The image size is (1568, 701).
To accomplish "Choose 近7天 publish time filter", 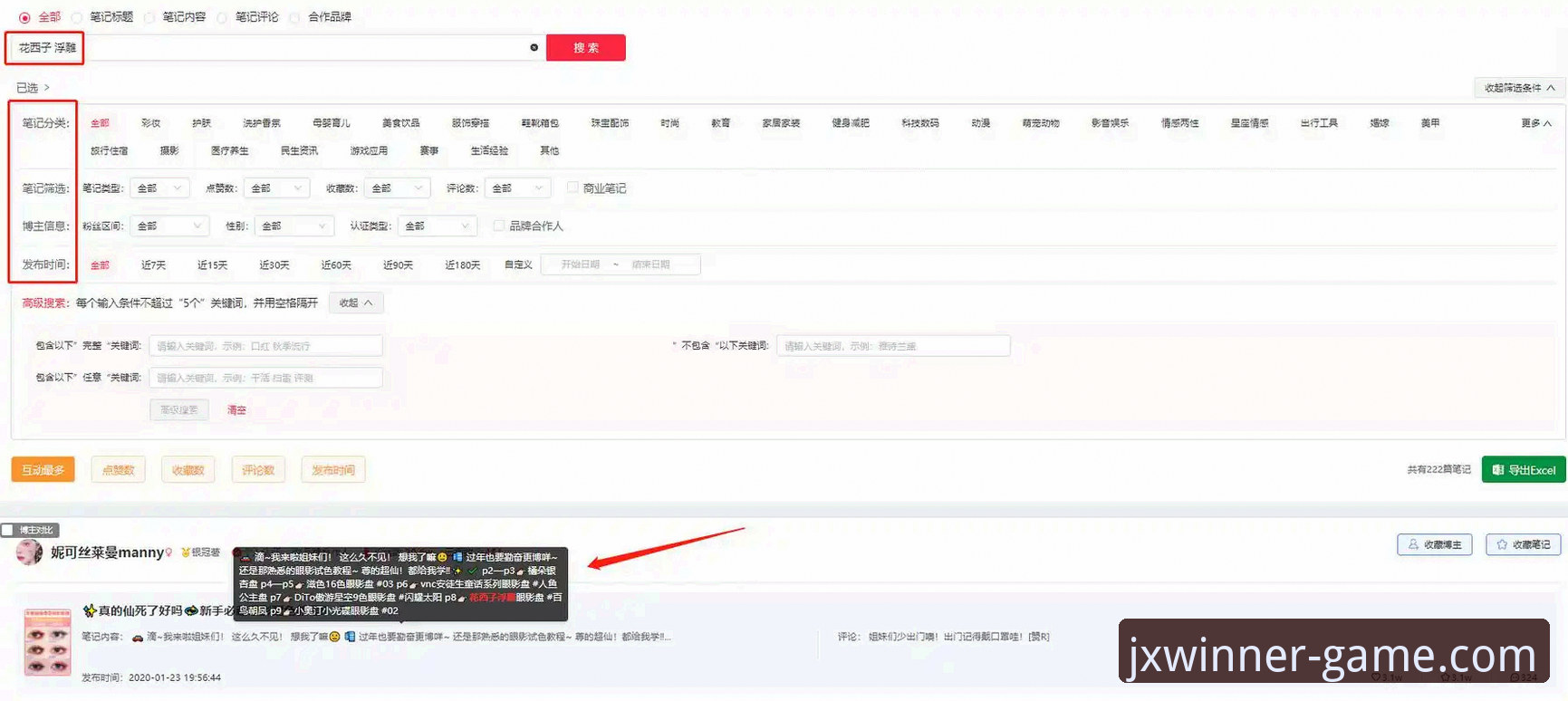I will click(153, 265).
